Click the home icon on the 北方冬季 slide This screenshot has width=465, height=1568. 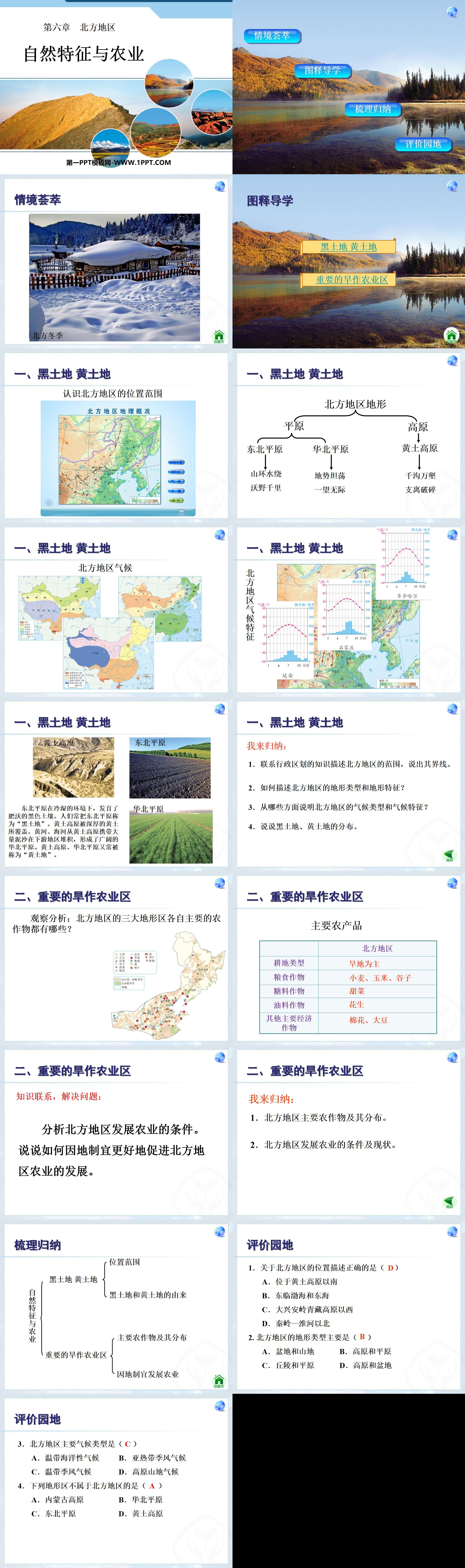click(219, 335)
